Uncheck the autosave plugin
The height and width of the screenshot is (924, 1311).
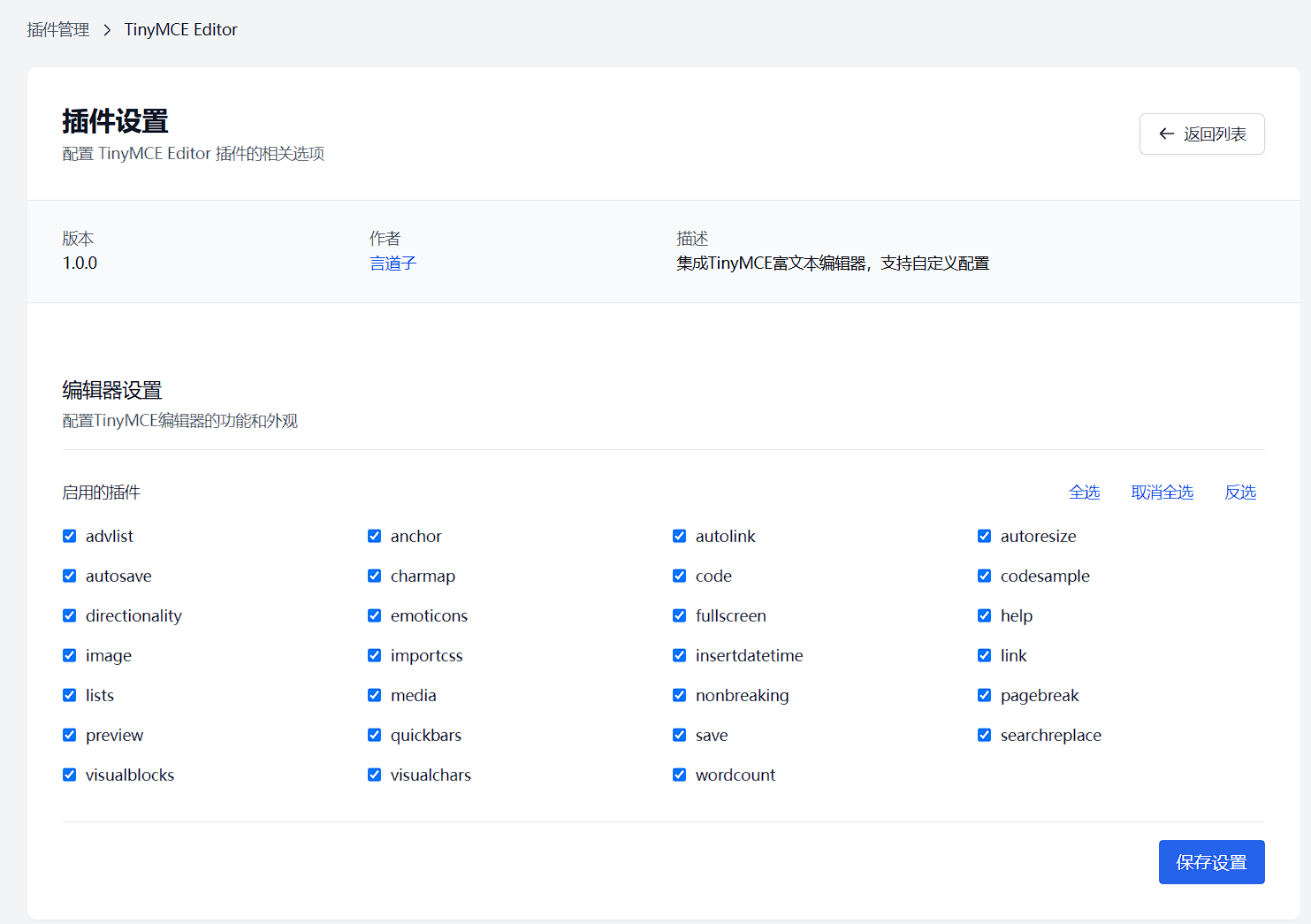[x=70, y=576]
